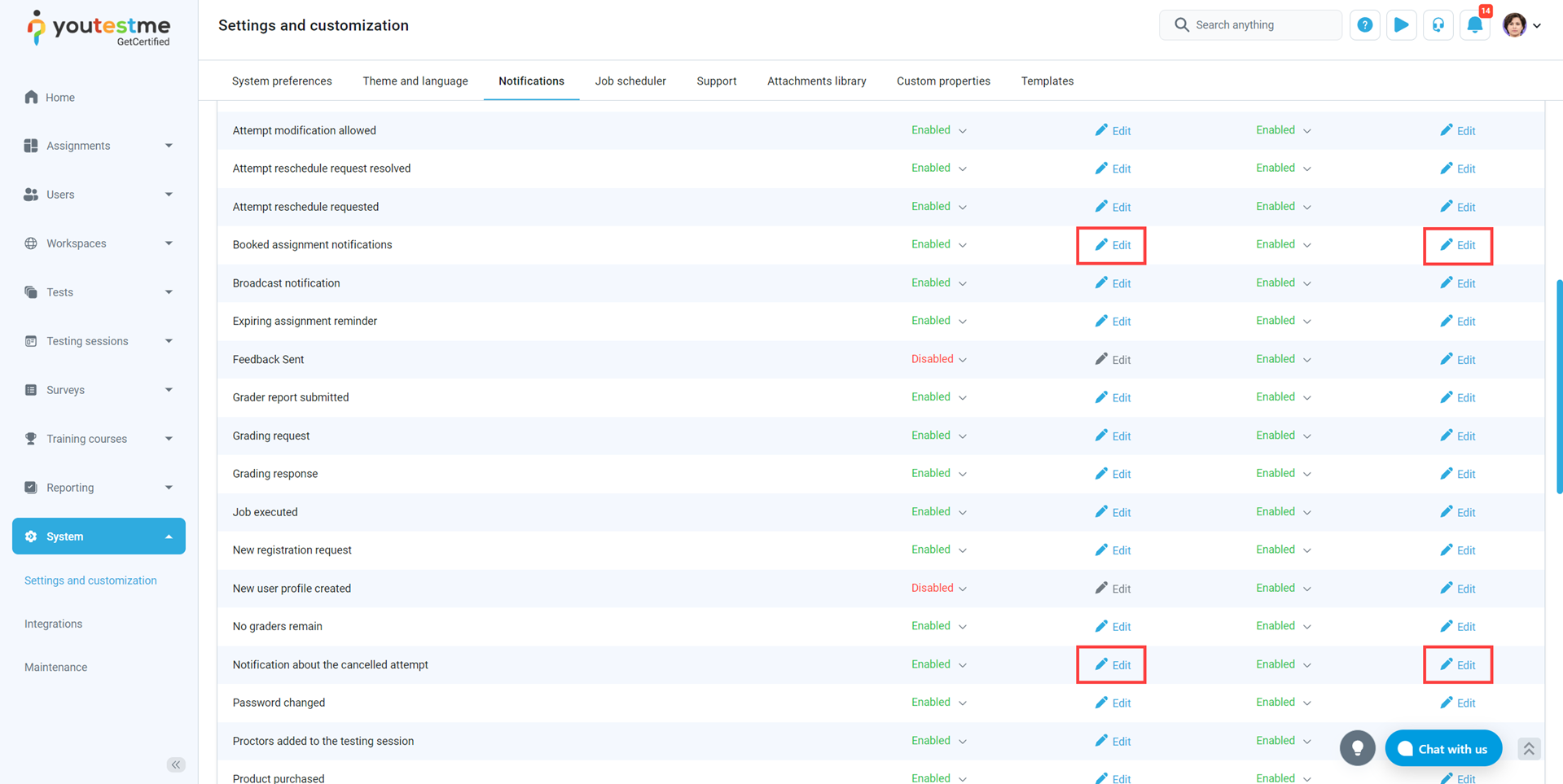Collapse the sidebar with double-chevron icon
1563x784 pixels.
click(x=176, y=764)
